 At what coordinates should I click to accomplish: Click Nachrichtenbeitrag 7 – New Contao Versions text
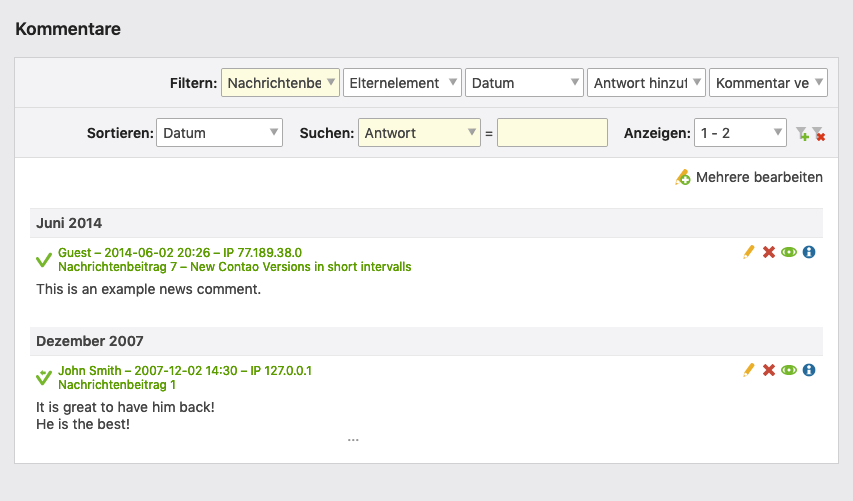(x=234, y=267)
